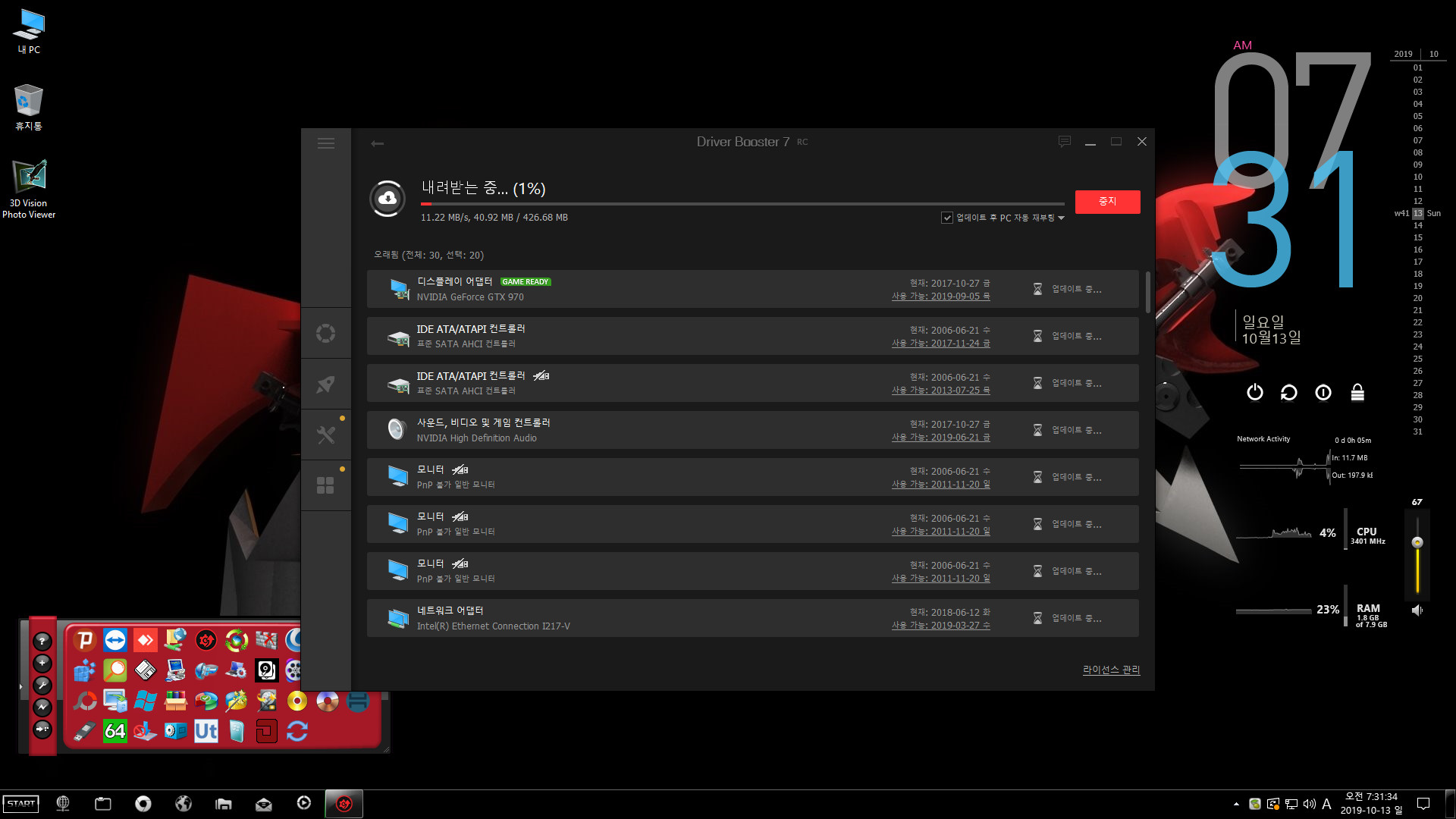Launch Psiphon from the red launcher

(x=85, y=640)
